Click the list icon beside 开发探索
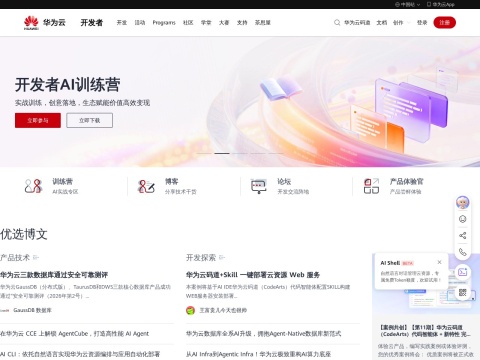The width and height of the screenshot is (480, 360). [x=222, y=257]
